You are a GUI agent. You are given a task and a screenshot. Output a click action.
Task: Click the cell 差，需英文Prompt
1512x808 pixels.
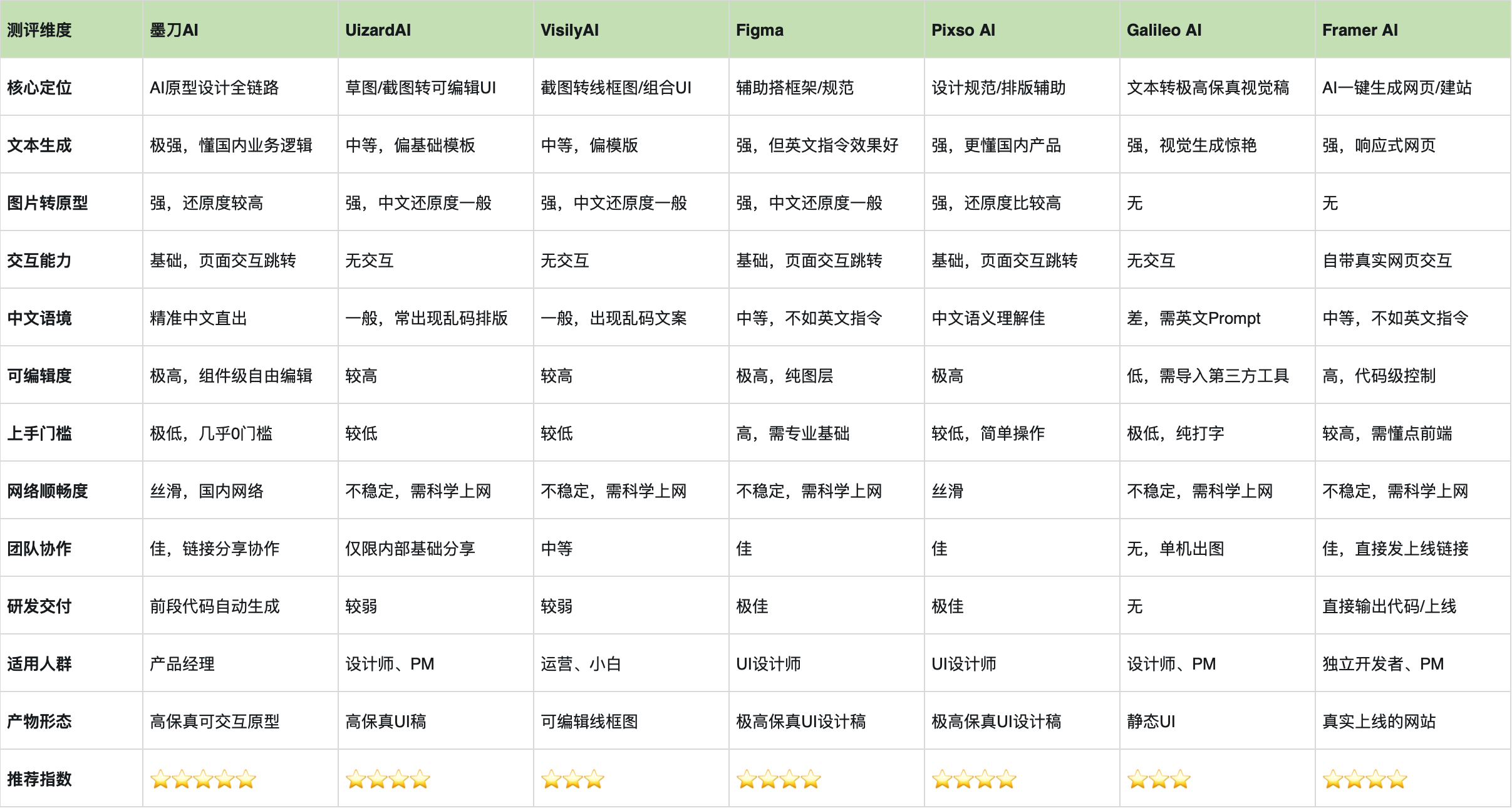(x=1193, y=318)
